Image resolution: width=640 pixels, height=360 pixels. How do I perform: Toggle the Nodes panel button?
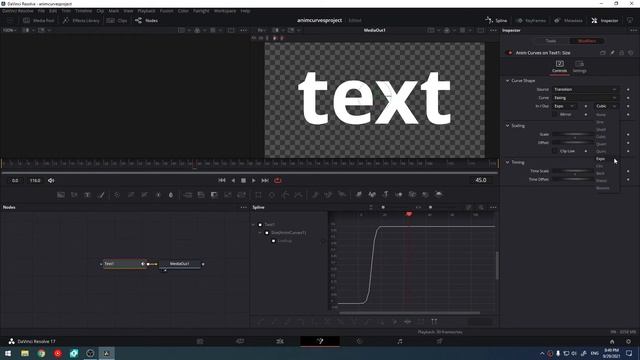146,20
